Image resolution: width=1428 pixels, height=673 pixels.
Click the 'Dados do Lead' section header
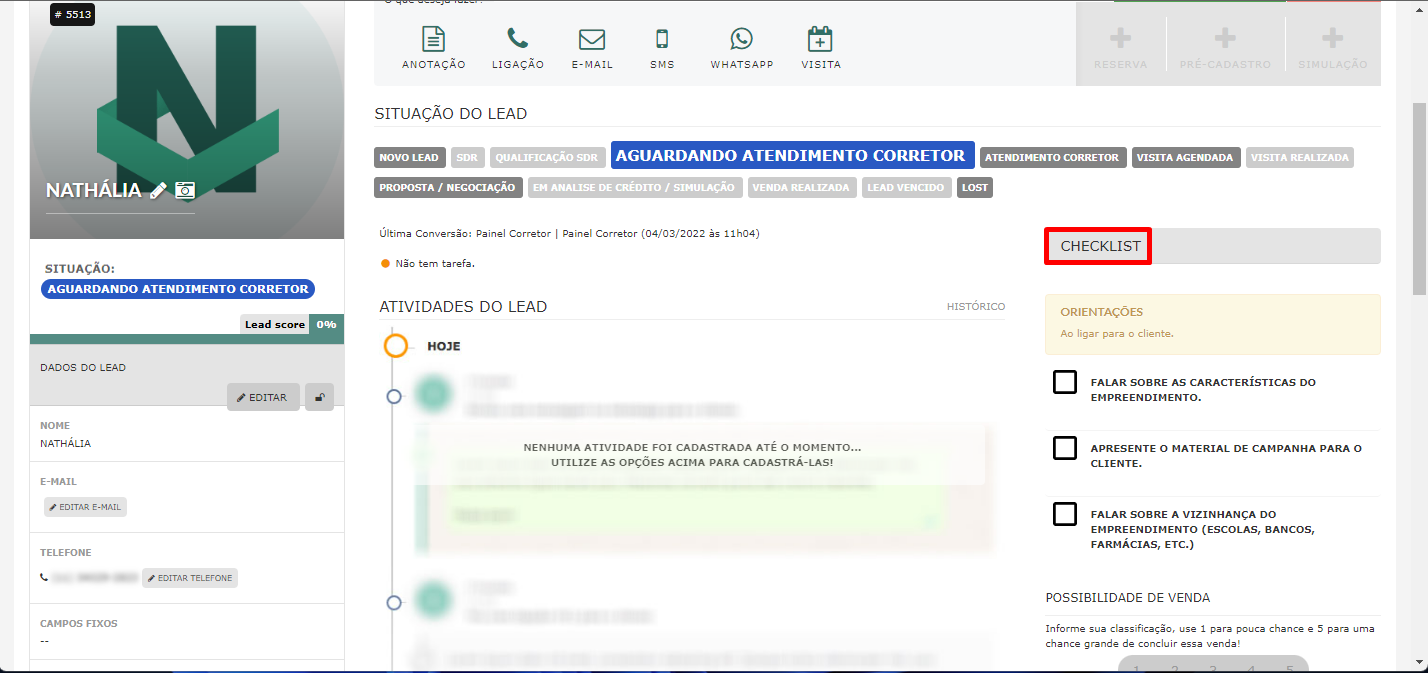pyautogui.click(x=83, y=368)
